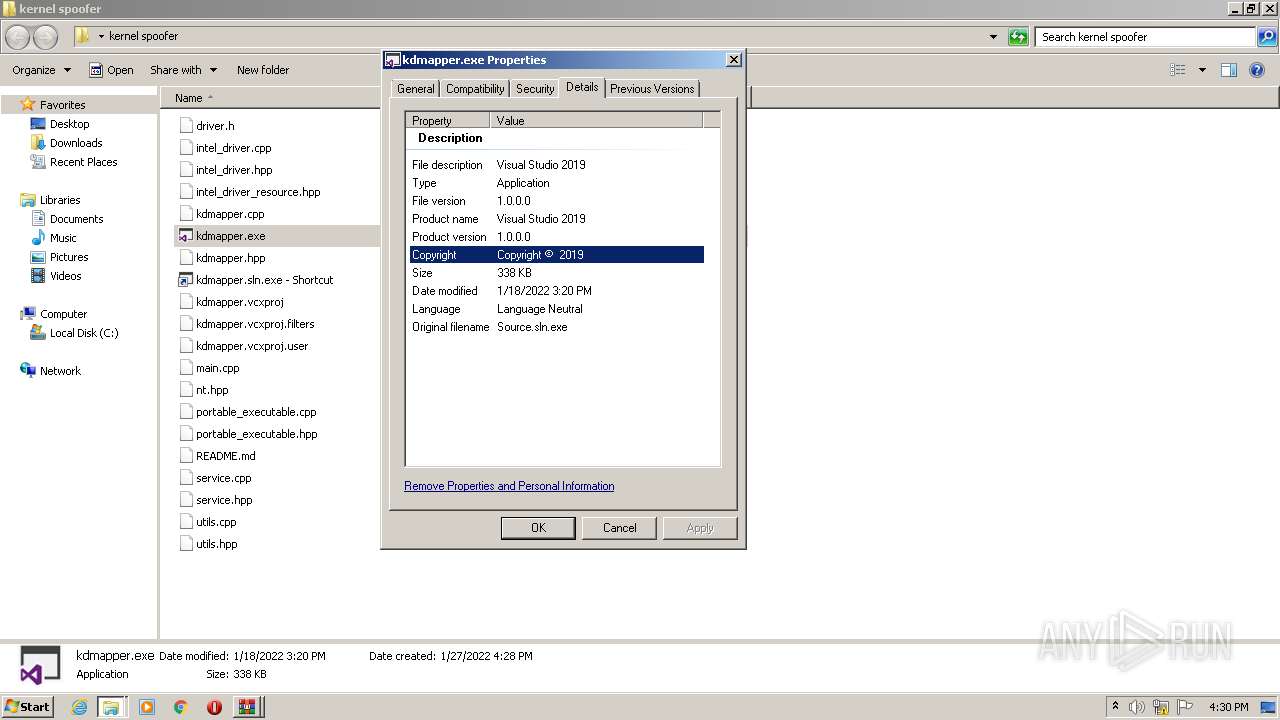Viewport: 1280px width, 720px height.
Task: Select the kdmapper.vcxproj file
Action: coord(240,302)
